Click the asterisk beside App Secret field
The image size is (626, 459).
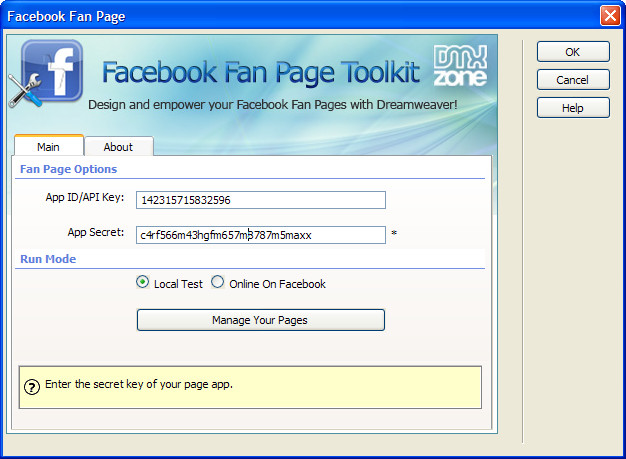pos(394,233)
